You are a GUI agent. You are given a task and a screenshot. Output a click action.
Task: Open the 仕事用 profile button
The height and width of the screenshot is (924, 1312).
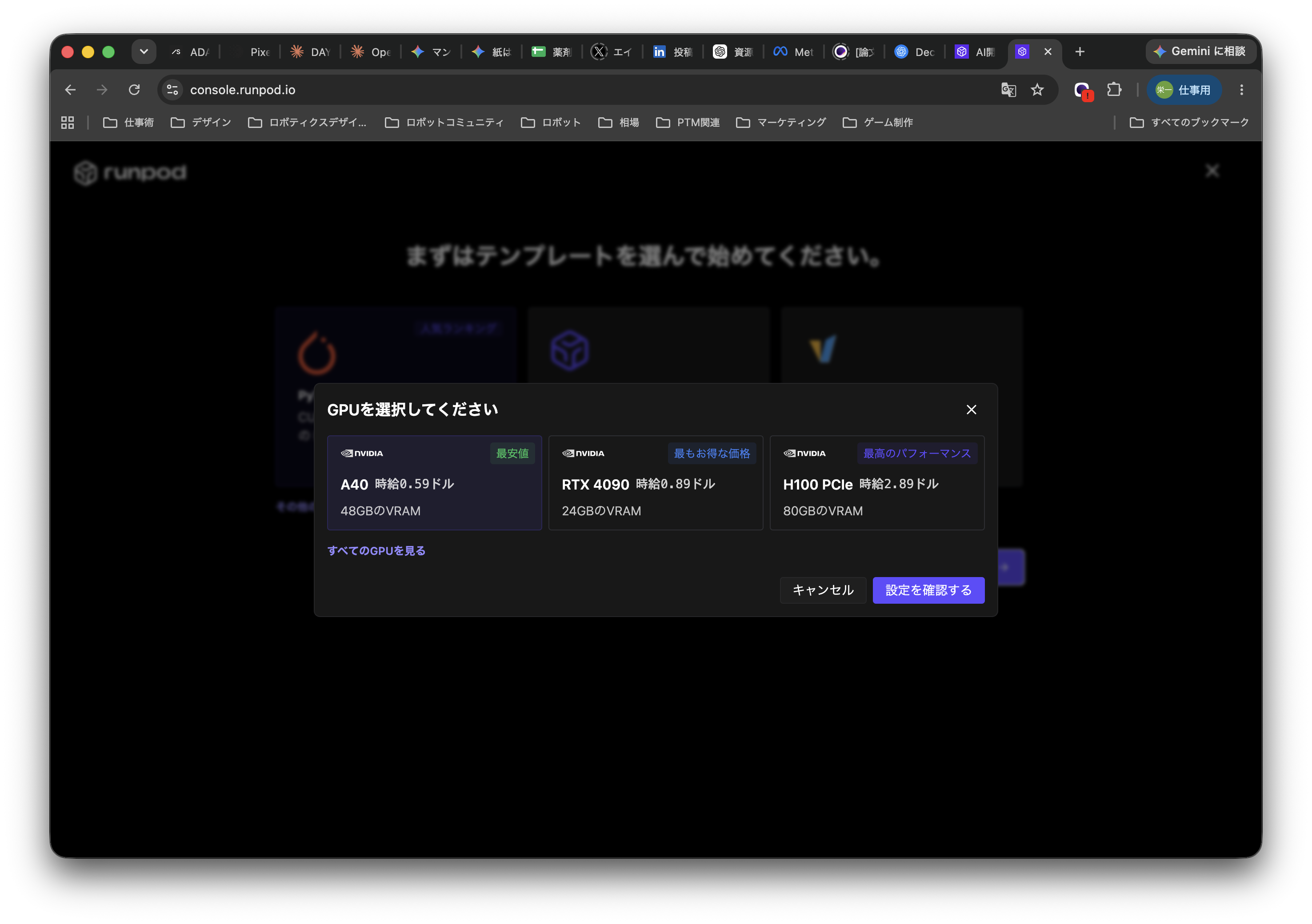1184,90
